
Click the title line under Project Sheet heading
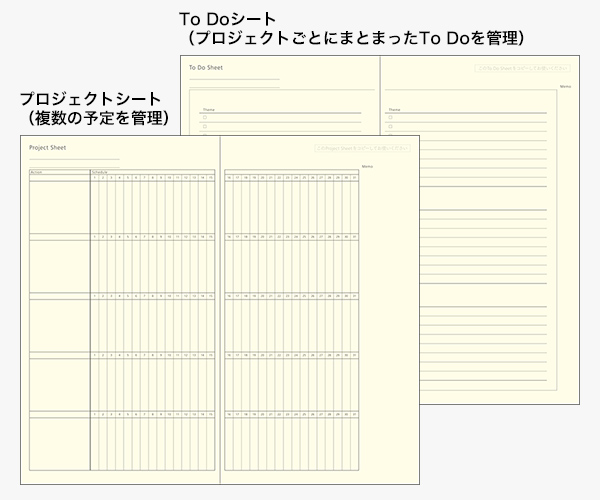(x=75, y=159)
